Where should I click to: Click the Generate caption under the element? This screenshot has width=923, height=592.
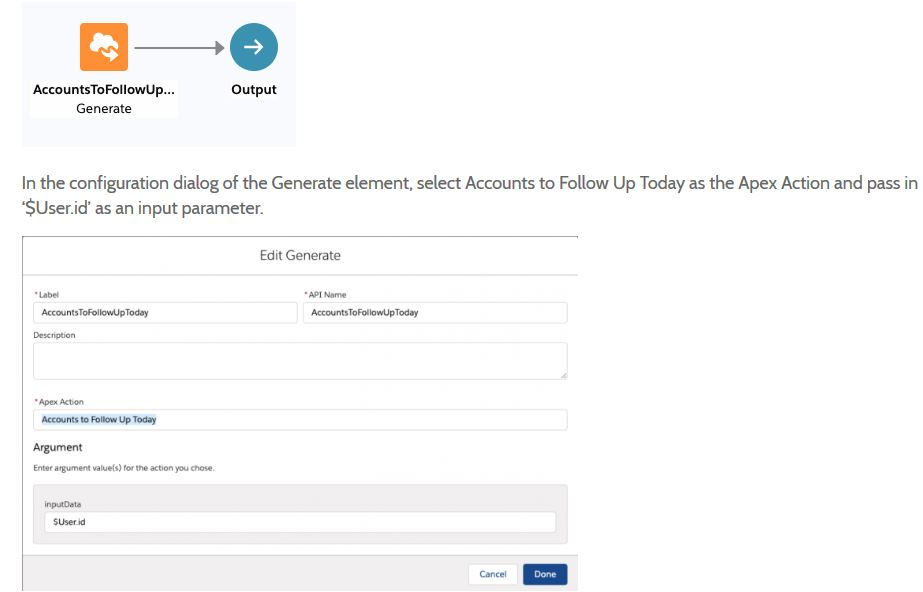[x=104, y=109]
